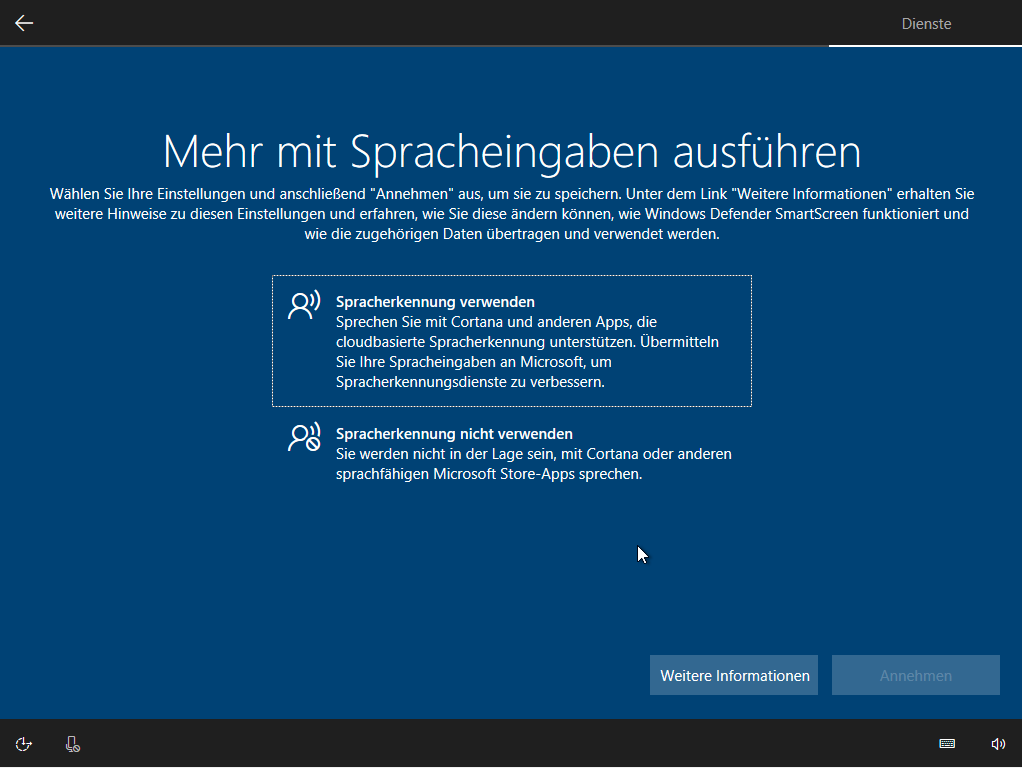Screen dimensions: 1022x768
Task: Open the Ease of Access icon
Action: [23, 744]
